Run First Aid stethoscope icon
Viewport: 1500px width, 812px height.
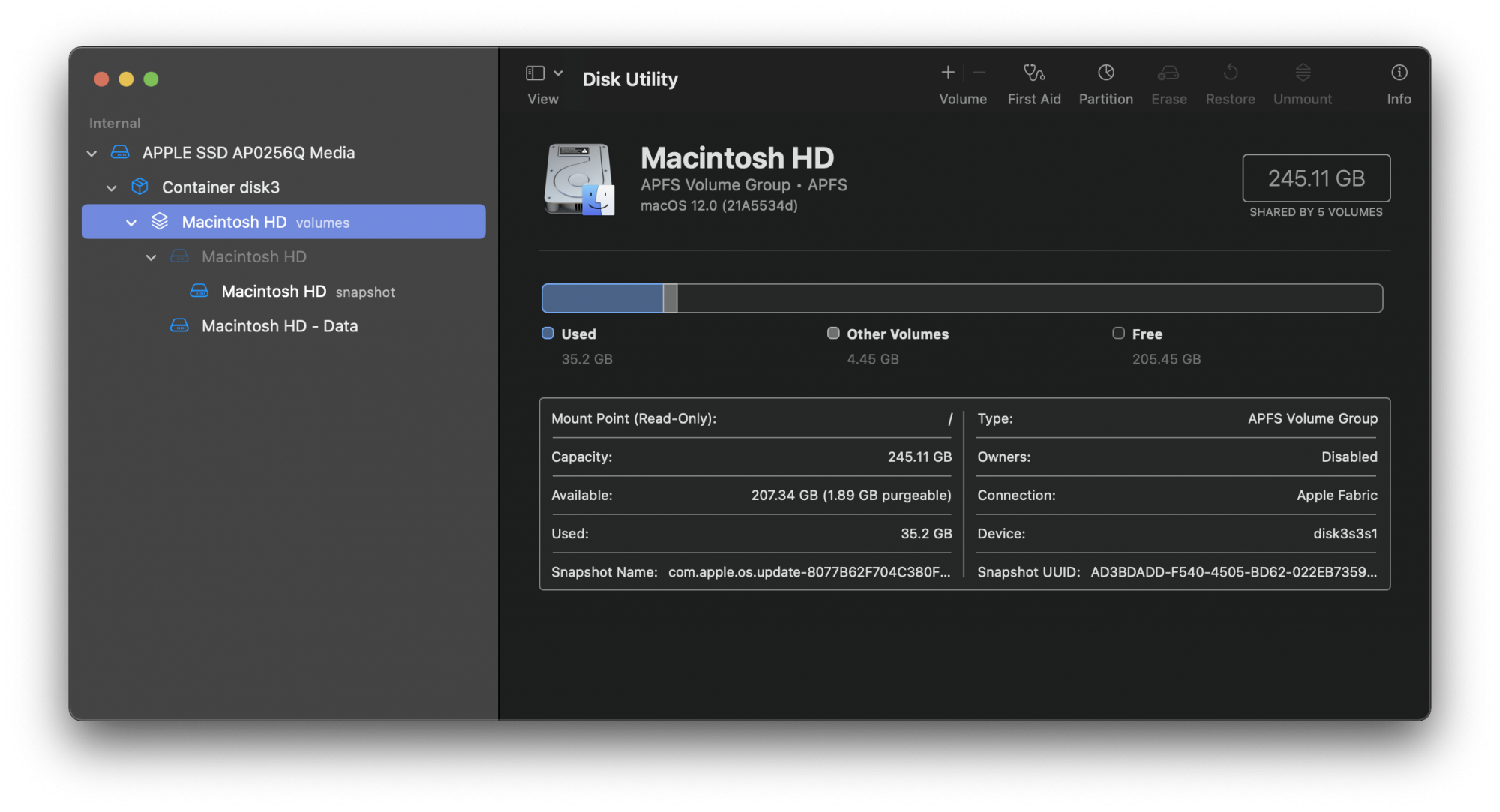(x=1034, y=72)
